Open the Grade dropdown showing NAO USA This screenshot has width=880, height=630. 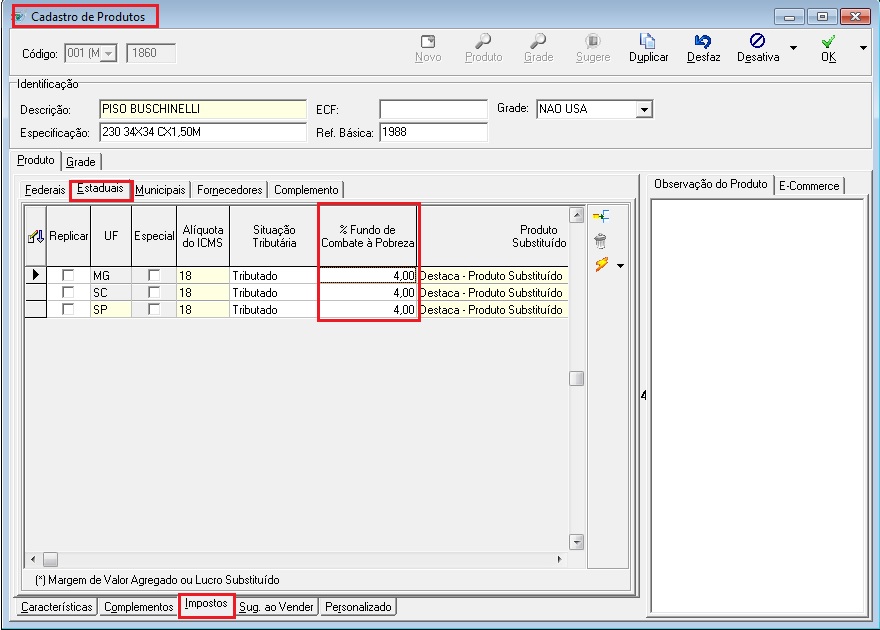pyautogui.click(x=644, y=109)
